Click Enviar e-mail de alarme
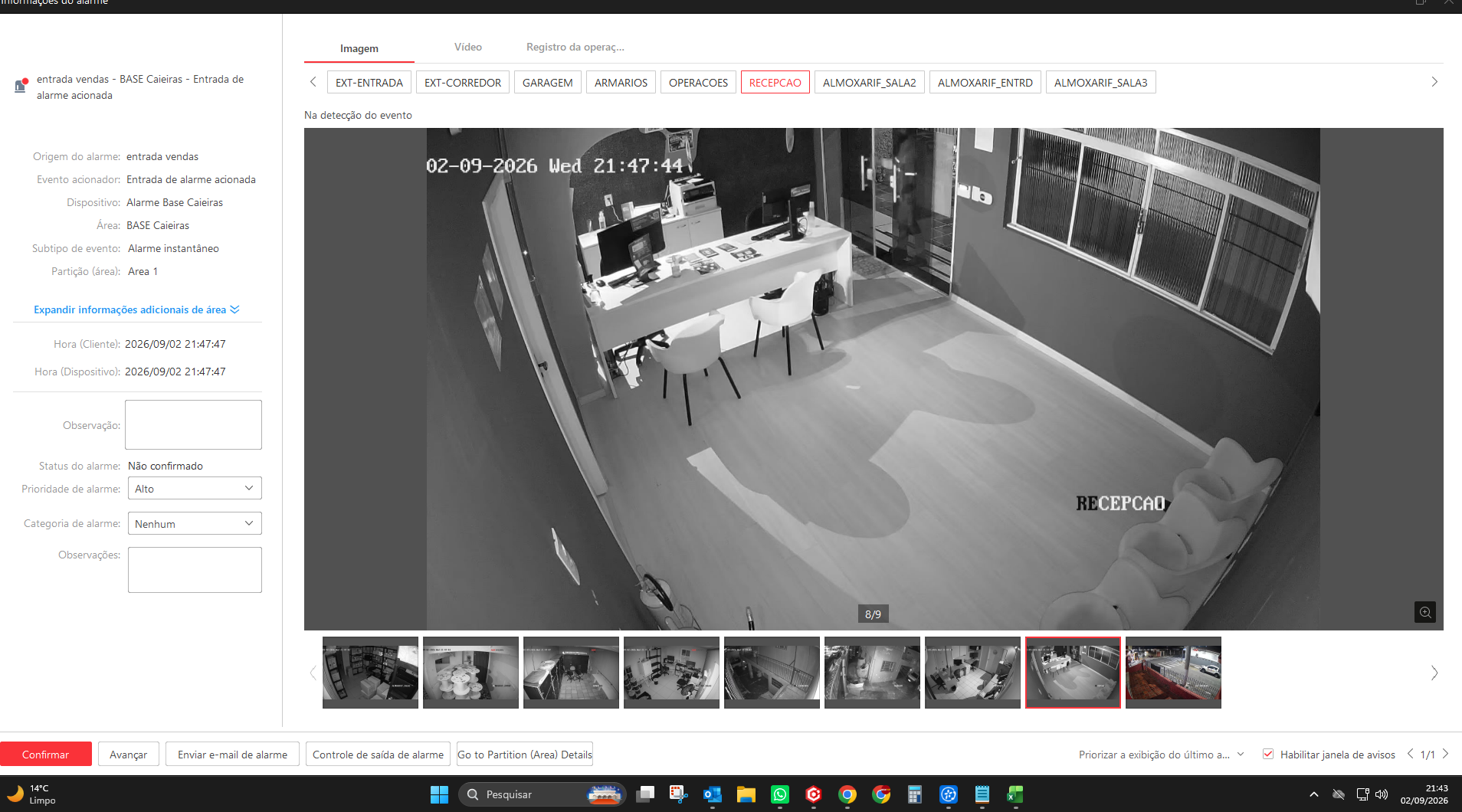1462x812 pixels. tap(233, 754)
